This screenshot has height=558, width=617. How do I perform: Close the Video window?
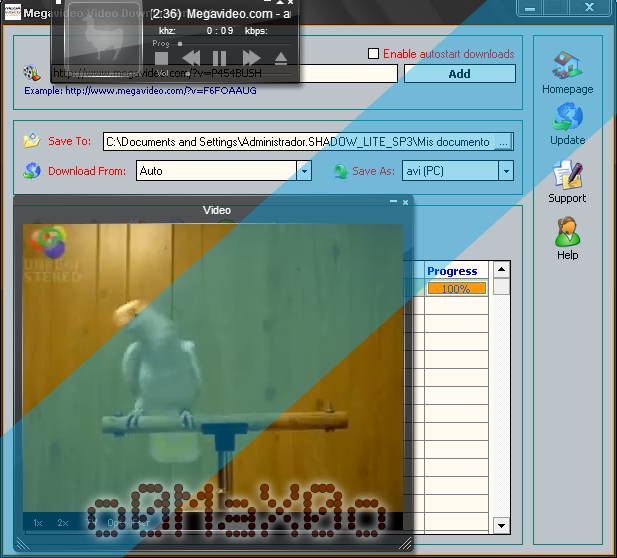click(x=405, y=202)
